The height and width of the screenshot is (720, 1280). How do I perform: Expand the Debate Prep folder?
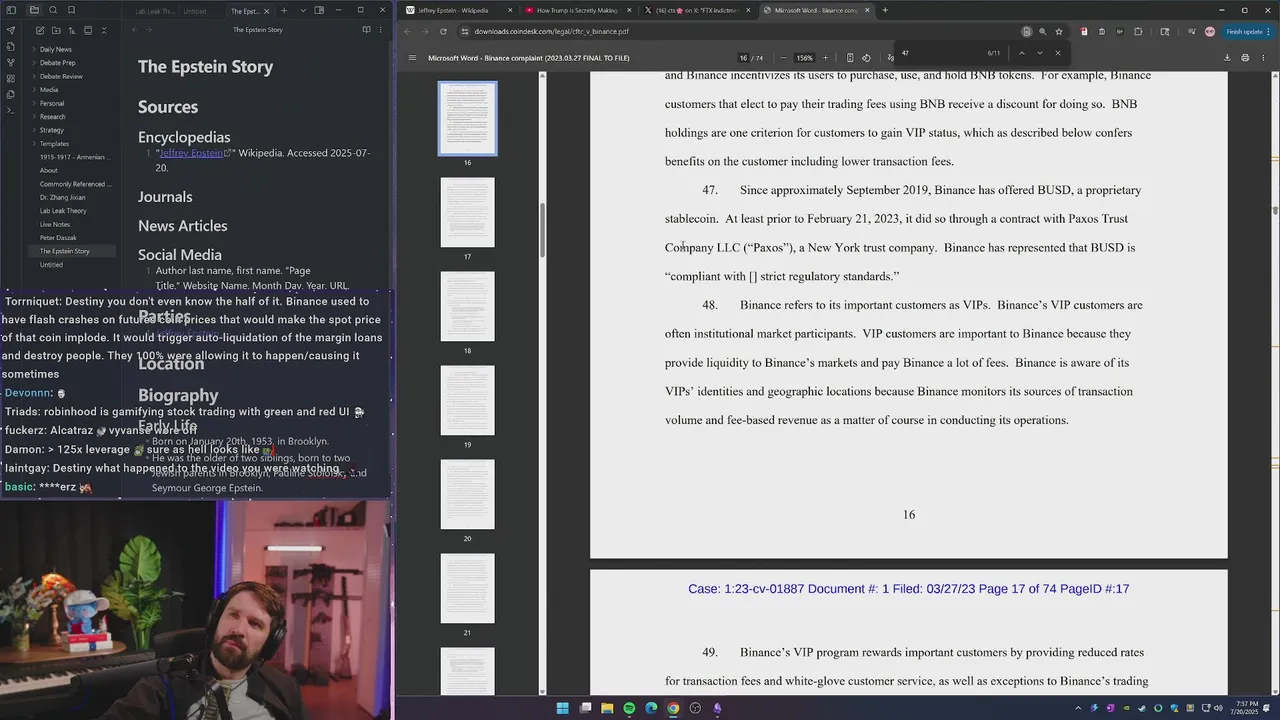tap(34, 63)
